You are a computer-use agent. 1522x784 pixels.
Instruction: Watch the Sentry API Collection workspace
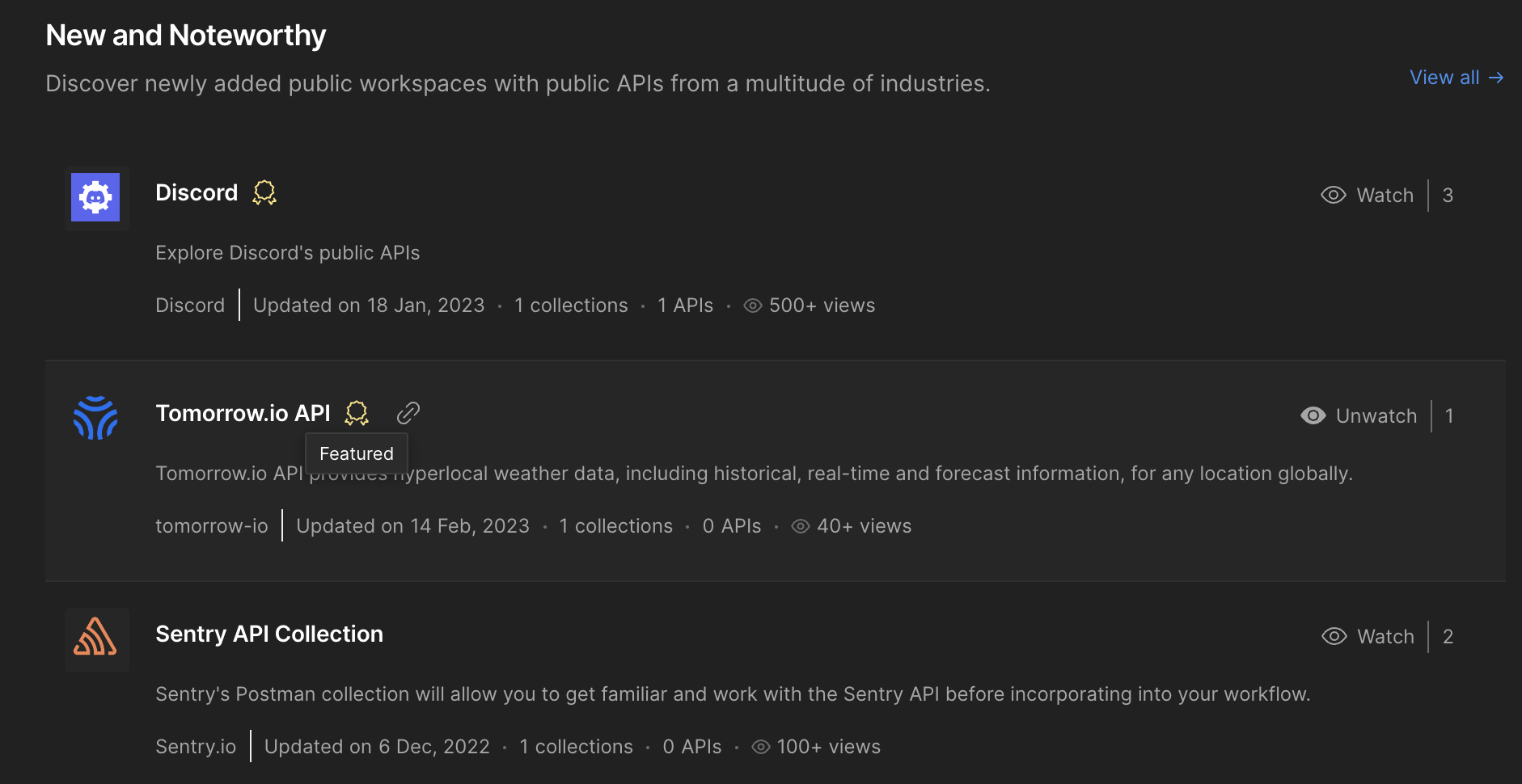pos(1368,637)
